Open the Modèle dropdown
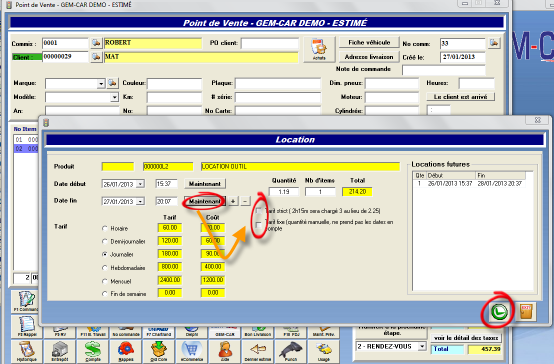This screenshot has height=364, width=554. tap(114, 97)
